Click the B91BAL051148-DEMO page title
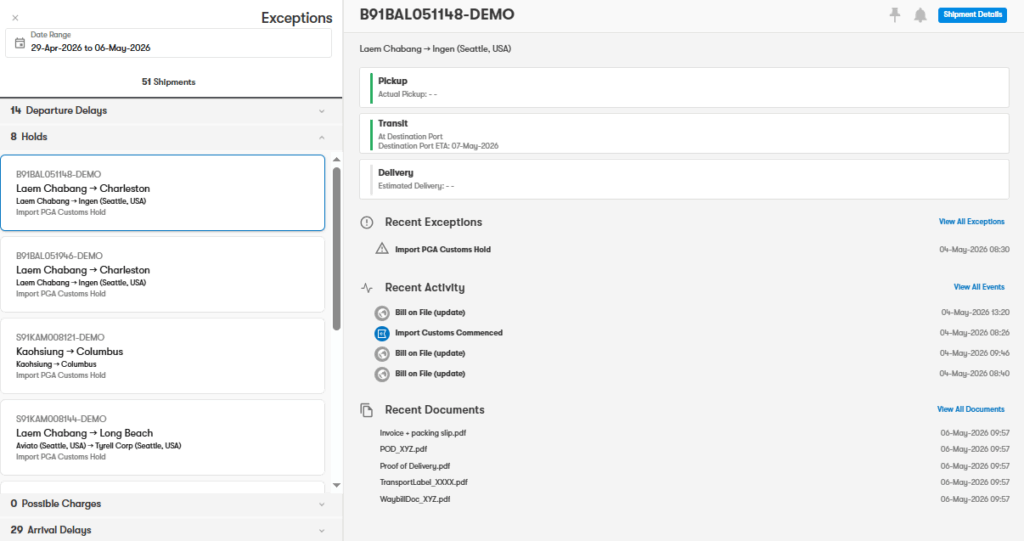Viewport: 1024px width, 541px height. coord(437,14)
